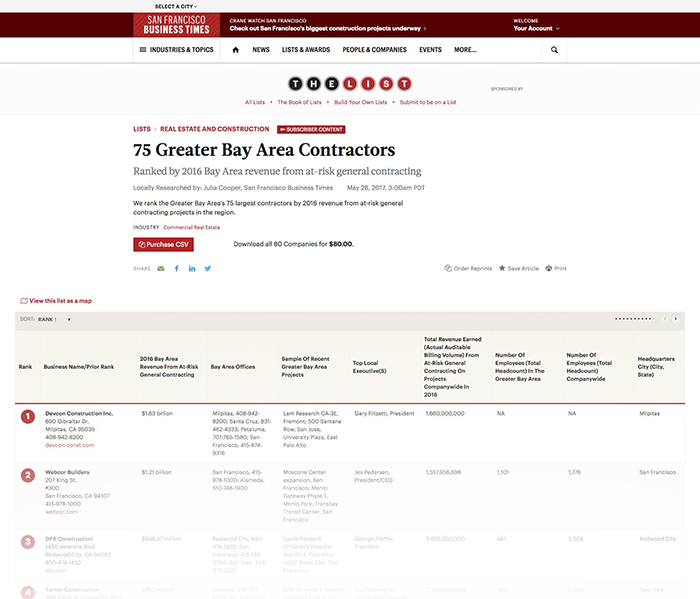
Task: Click the $1.63 billion revenue cell
Action: pyautogui.click(x=157, y=414)
